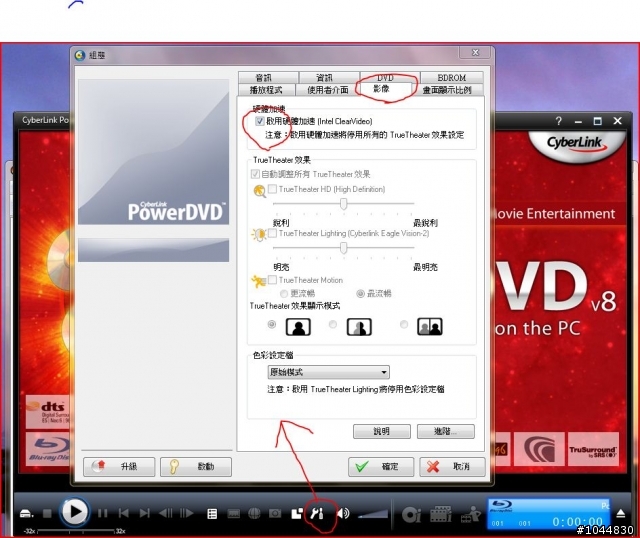The height and width of the screenshot is (538, 640).
Task: Confirm settings with the 確定 button
Action: 381,466
